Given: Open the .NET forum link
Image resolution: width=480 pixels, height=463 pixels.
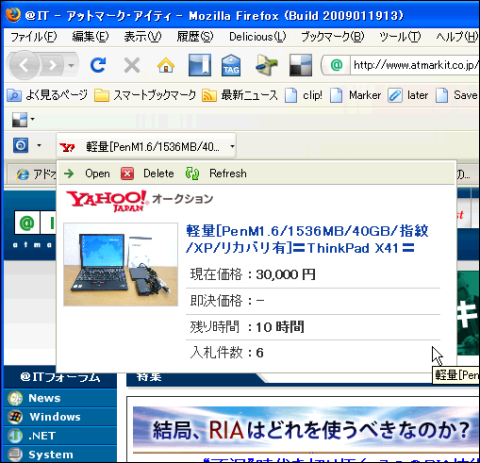Looking at the screenshot, I should [42, 436].
